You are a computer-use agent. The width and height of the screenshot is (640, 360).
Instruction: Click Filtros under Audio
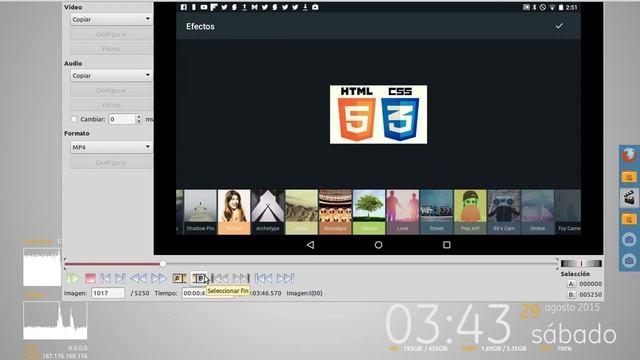111,105
